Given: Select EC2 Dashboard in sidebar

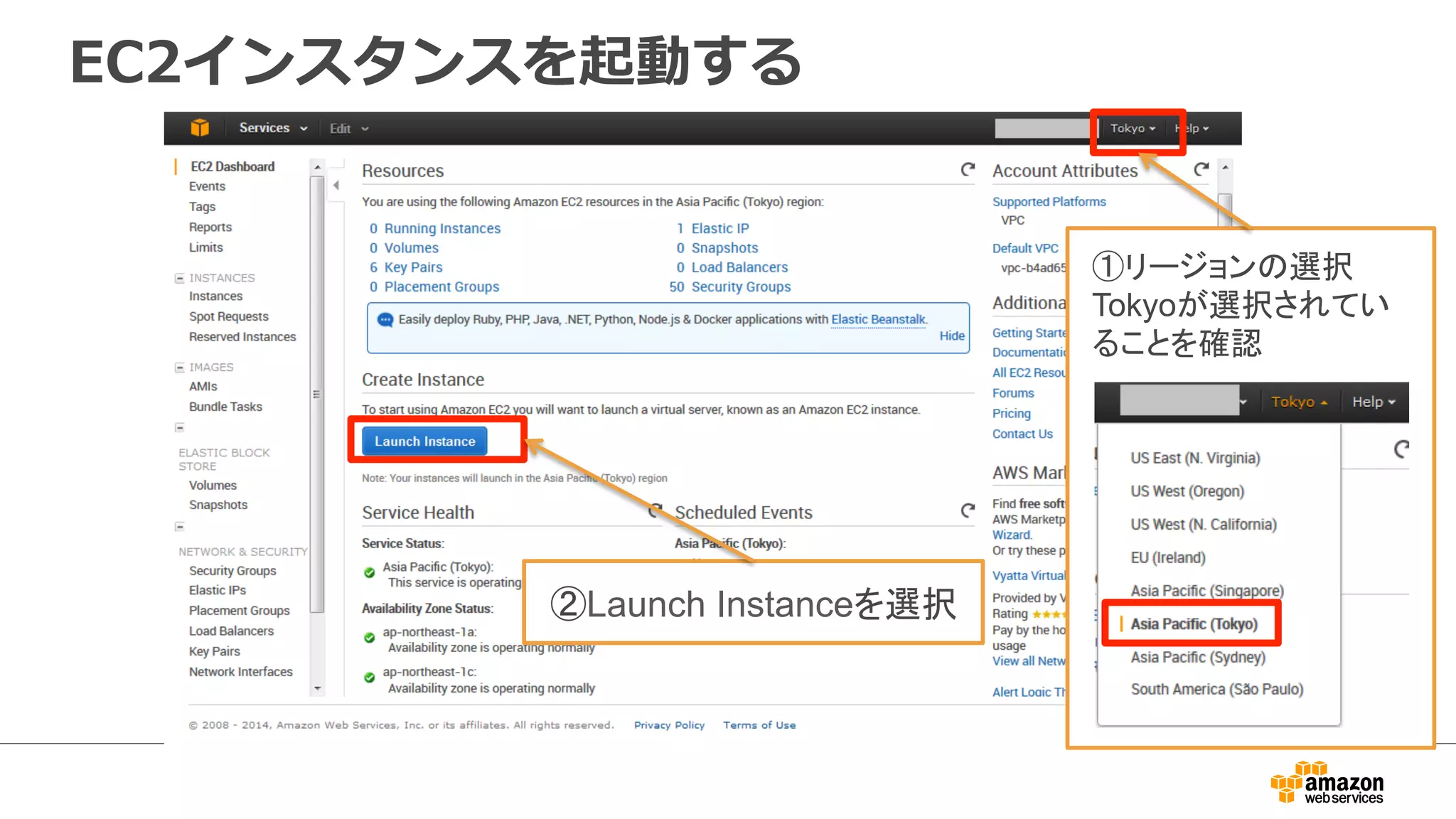Looking at the screenshot, I should [x=232, y=166].
